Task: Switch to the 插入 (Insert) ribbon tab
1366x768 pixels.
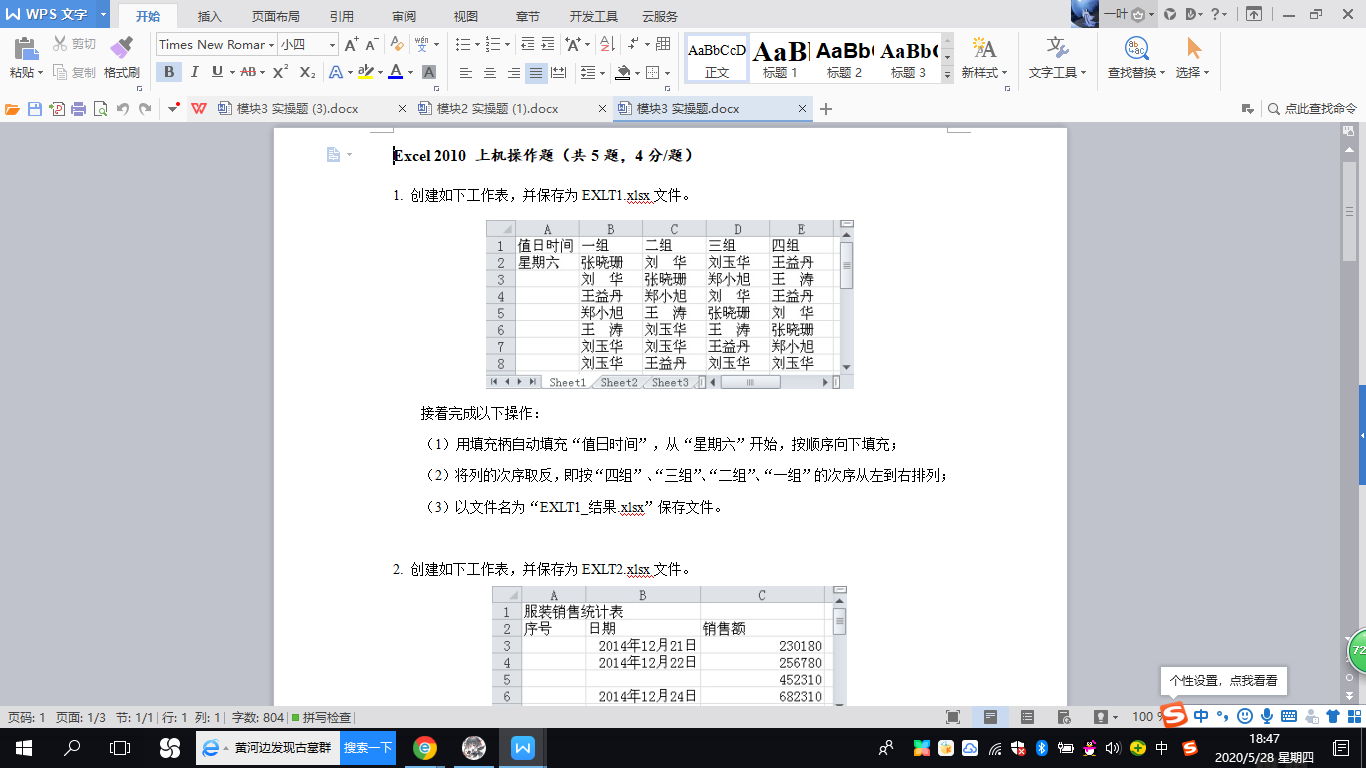Action: [210, 17]
